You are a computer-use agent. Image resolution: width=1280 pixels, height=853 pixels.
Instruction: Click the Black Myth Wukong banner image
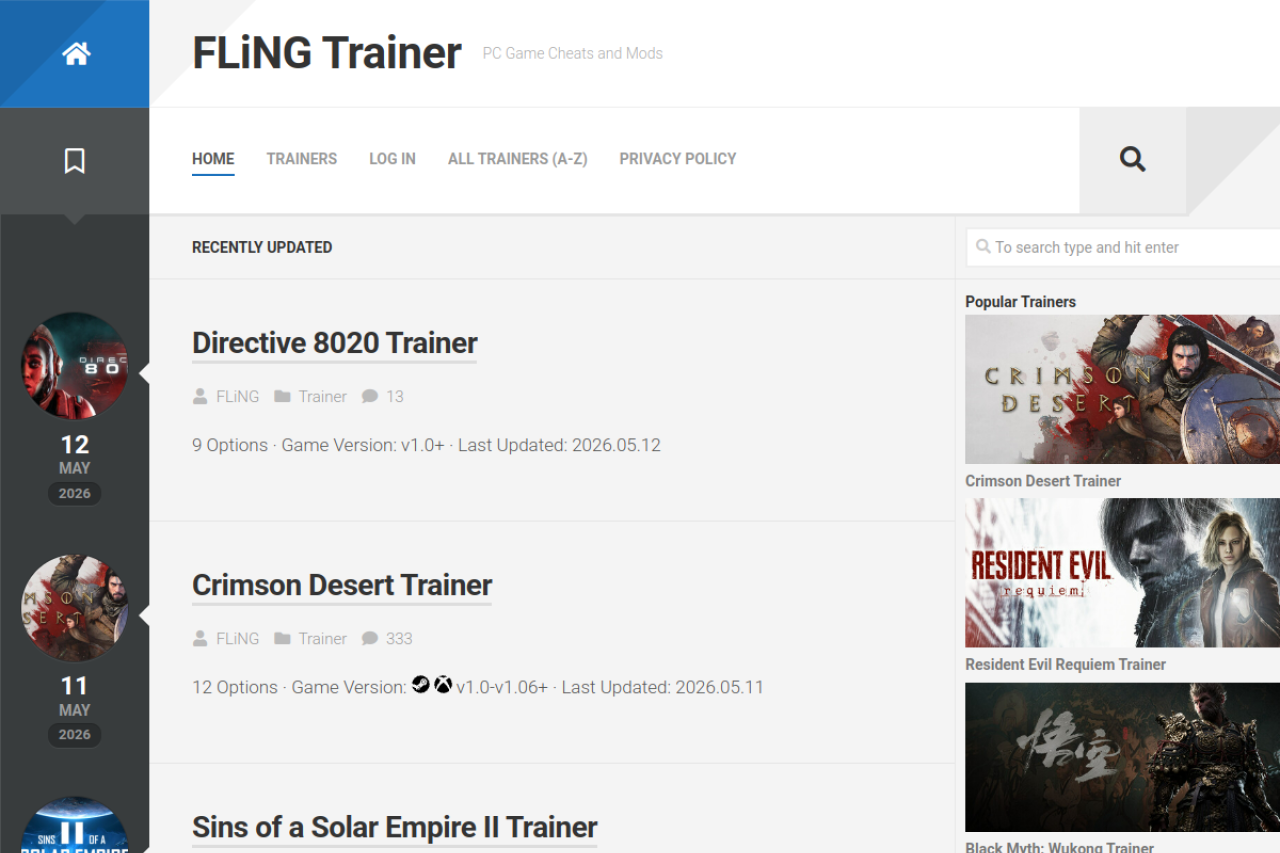coord(1122,757)
